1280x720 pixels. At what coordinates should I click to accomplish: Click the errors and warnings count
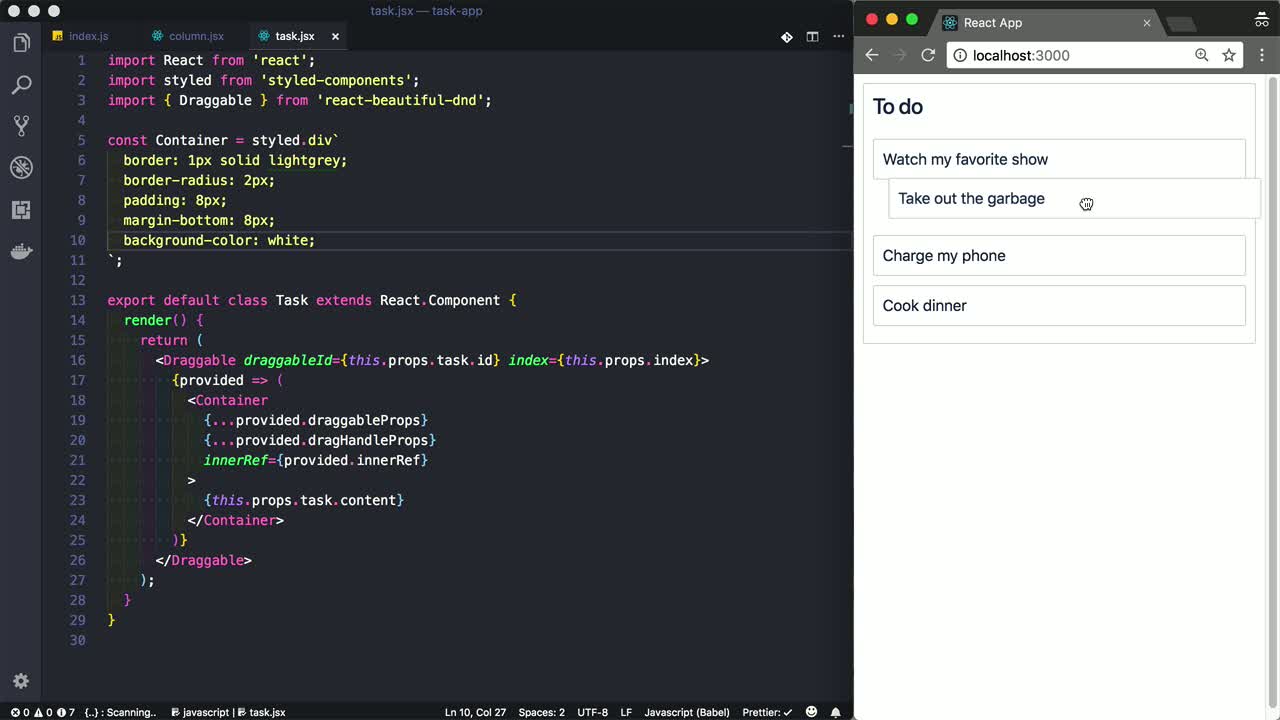tap(42, 712)
